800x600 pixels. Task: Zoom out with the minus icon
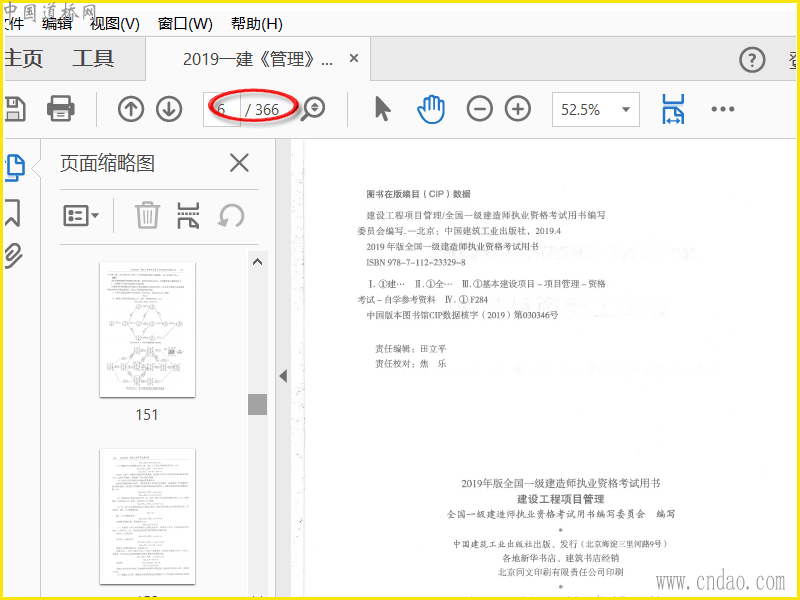click(479, 109)
